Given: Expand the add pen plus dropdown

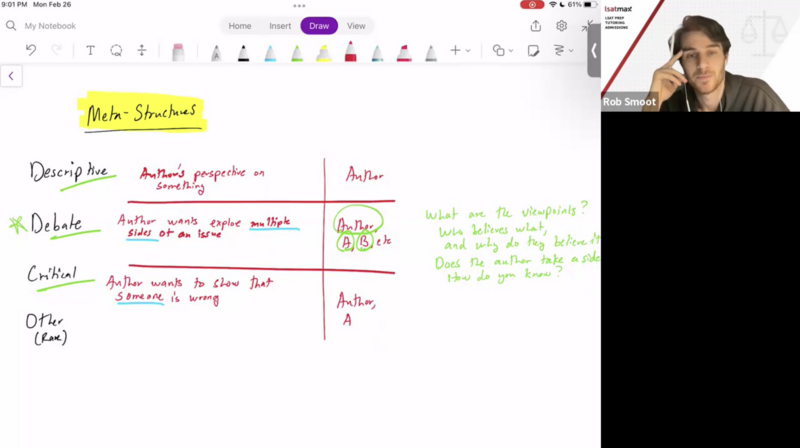Looking at the screenshot, I should (460, 51).
